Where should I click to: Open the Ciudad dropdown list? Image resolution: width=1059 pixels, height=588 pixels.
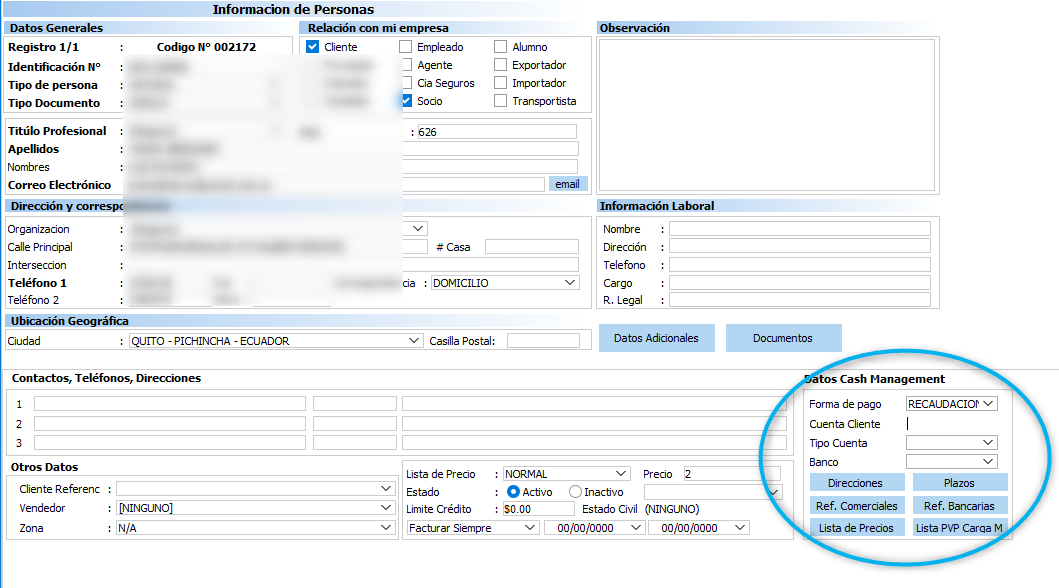click(415, 341)
